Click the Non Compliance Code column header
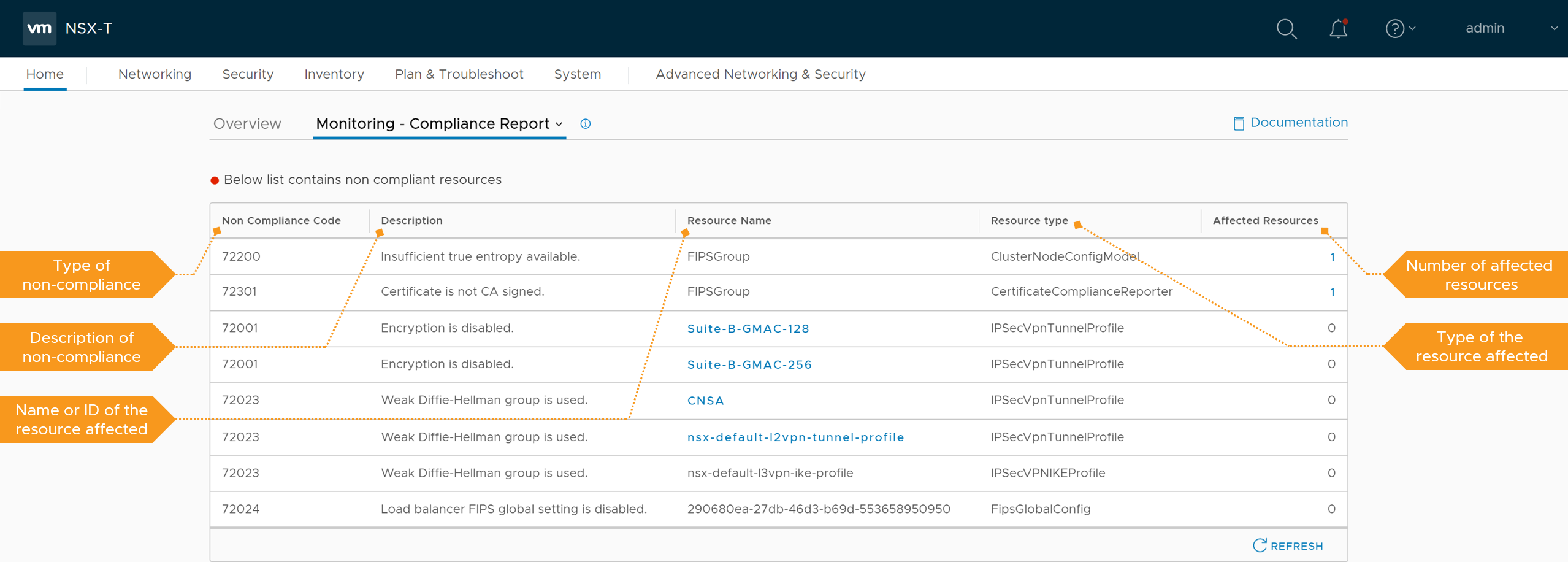The image size is (1568, 562). click(x=281, y=220)
